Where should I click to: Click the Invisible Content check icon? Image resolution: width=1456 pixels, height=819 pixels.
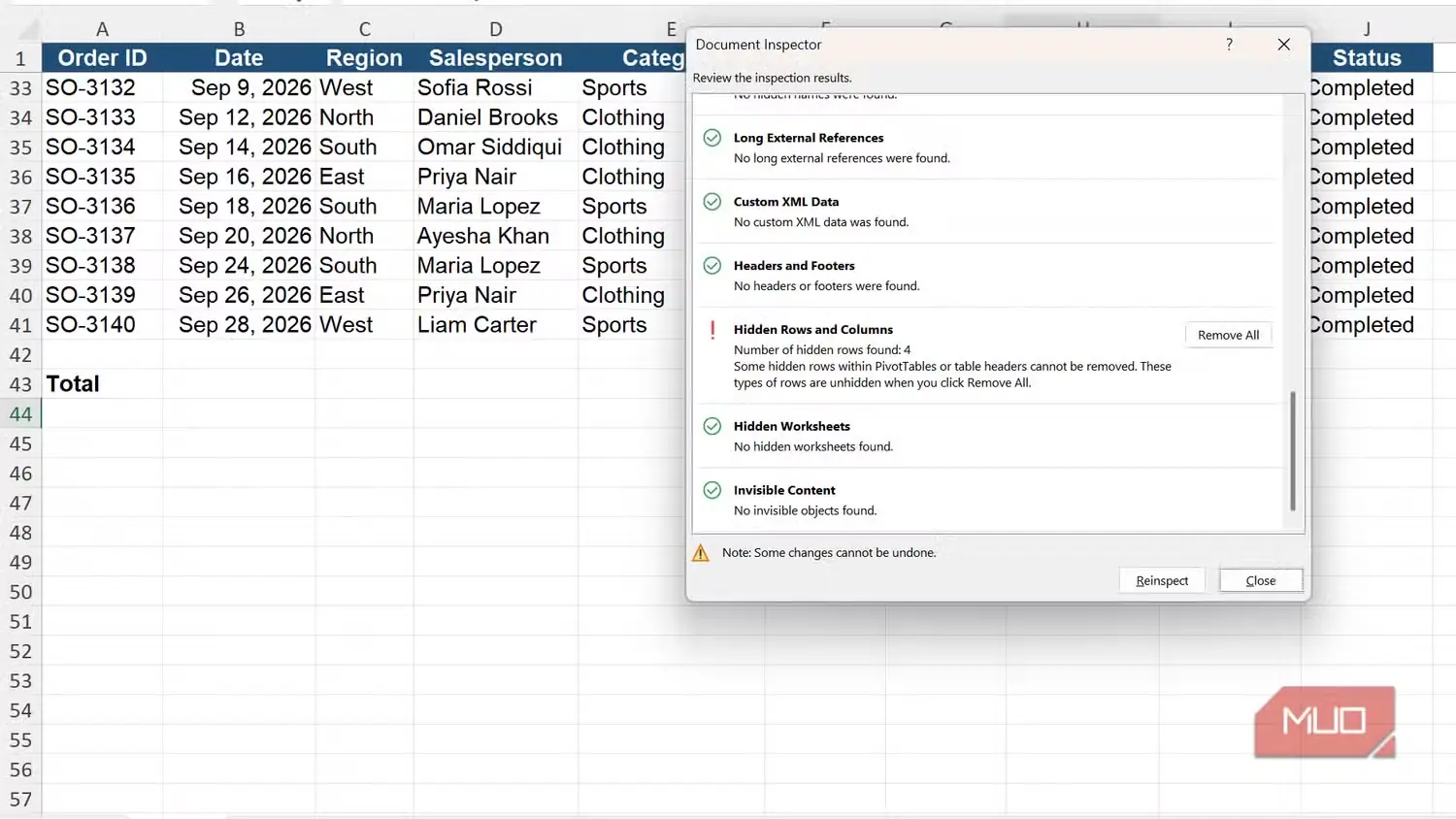click(x=712, y=490)
